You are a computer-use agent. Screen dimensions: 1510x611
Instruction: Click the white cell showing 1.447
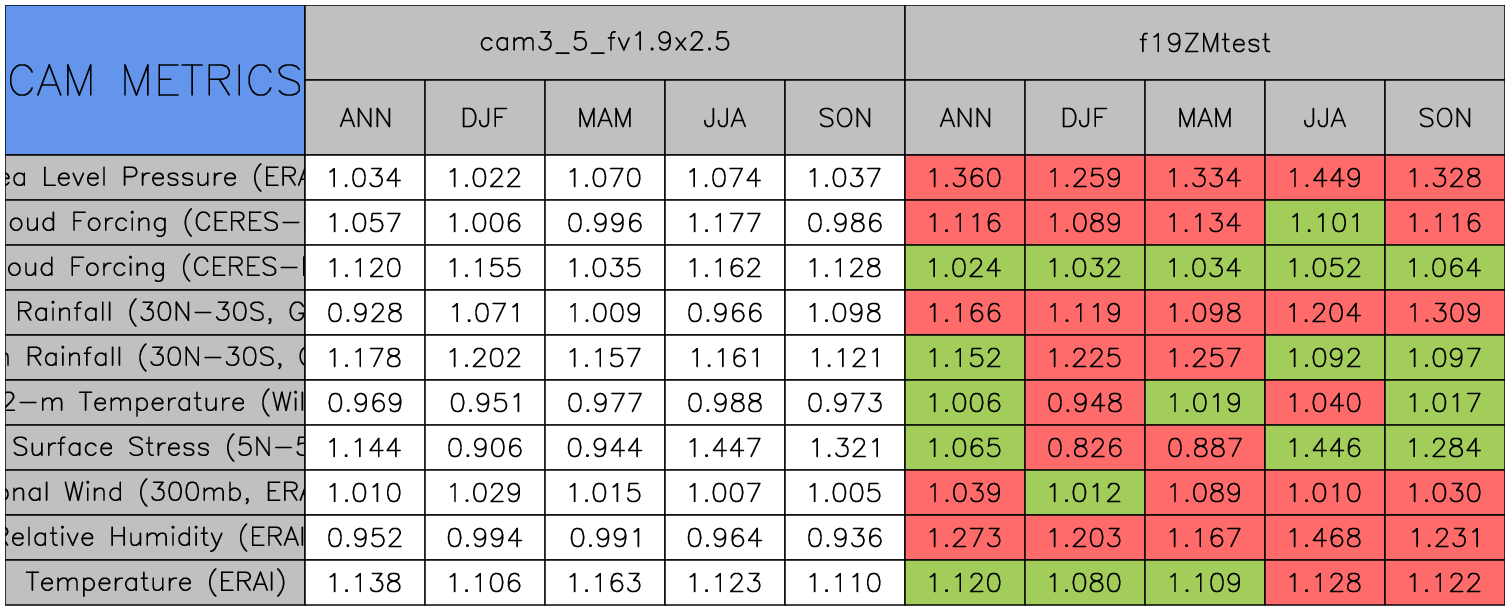click(724, 447)
